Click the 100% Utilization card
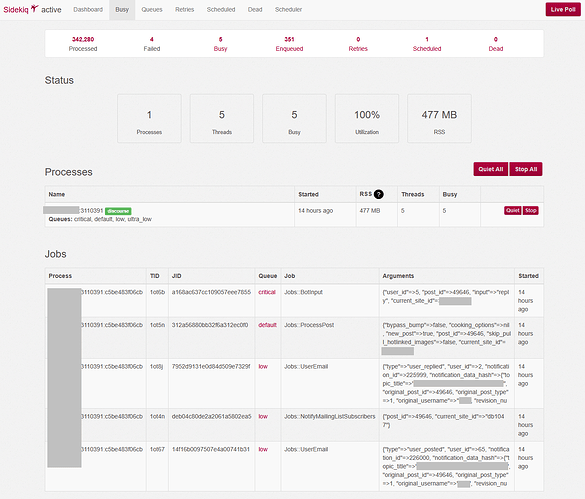 pos(367,118)
